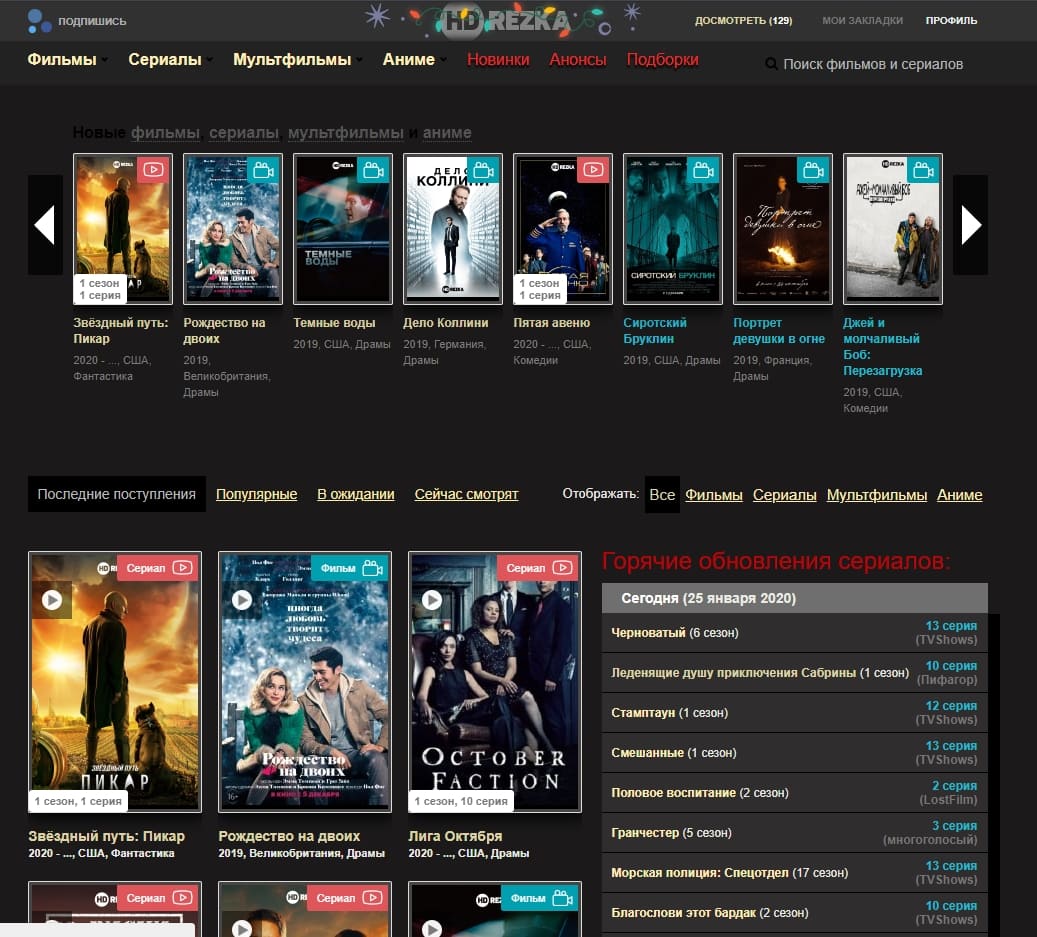Play Звёздный путь: Пикар large poster button
The image size is (1037, 937).
coord(52,600)
